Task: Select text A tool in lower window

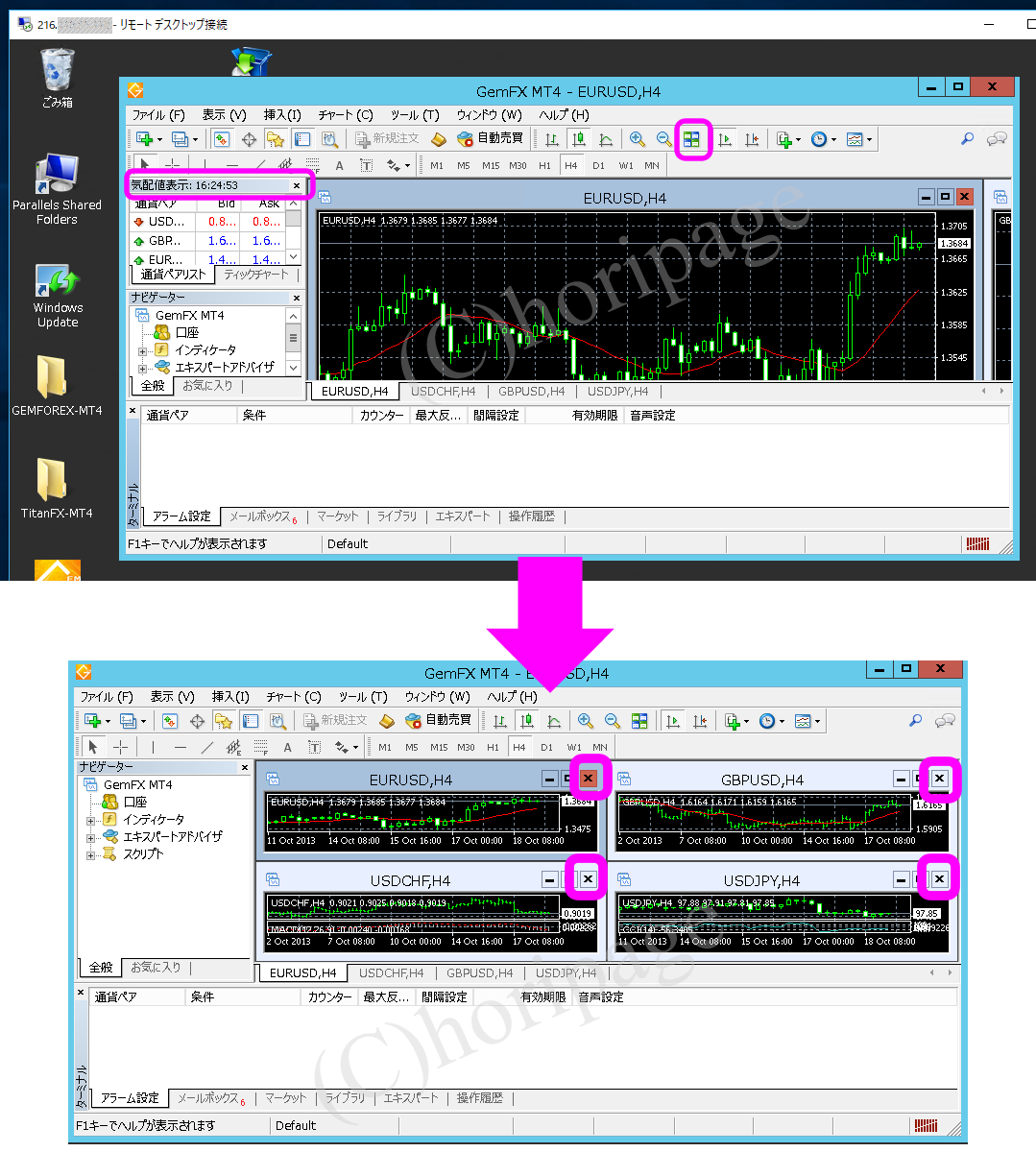Action: pos(287,747)
